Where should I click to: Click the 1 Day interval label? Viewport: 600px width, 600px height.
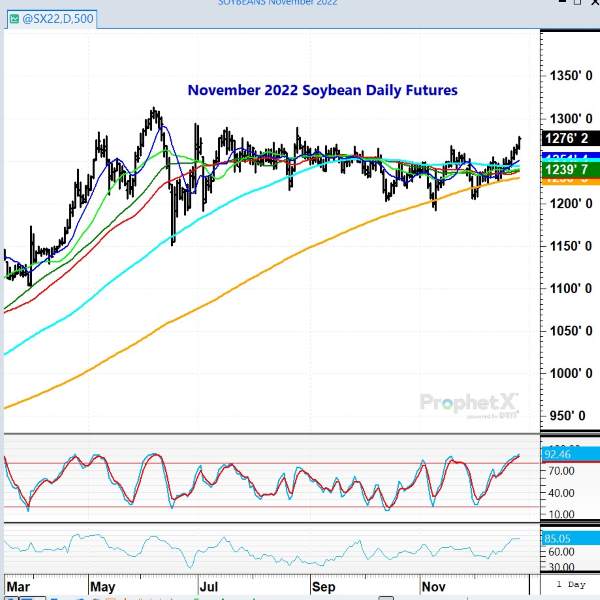point(571,584)
